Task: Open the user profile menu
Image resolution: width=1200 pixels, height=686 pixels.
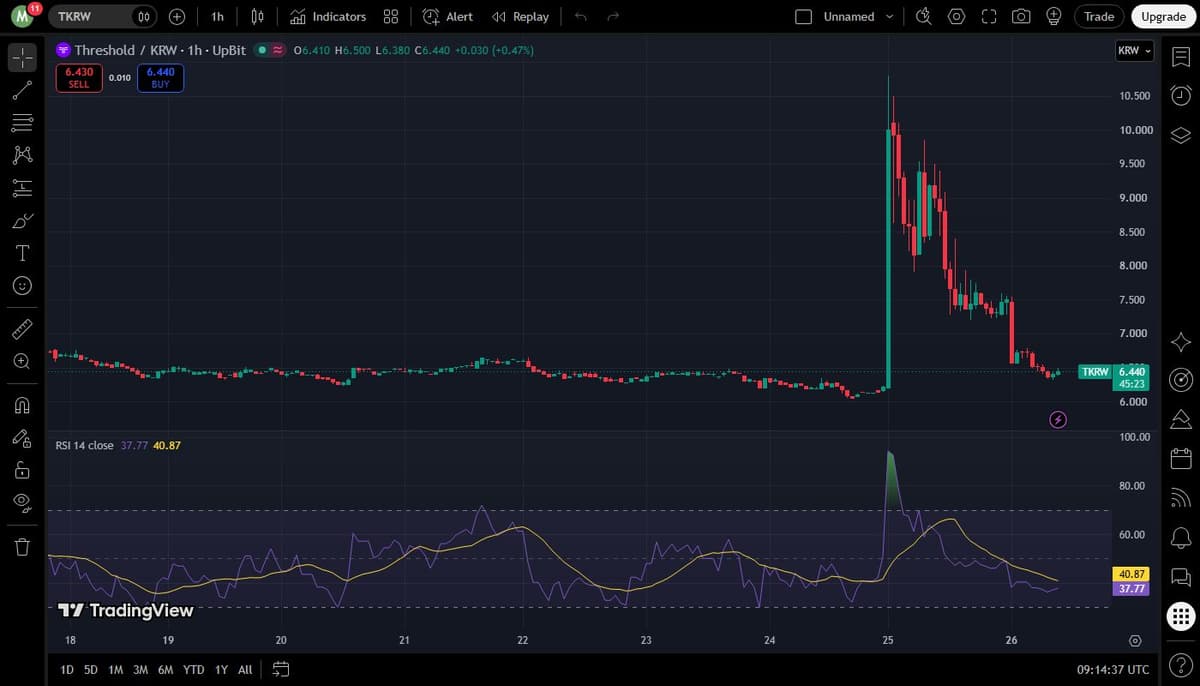Action: [x=23, y=16]
